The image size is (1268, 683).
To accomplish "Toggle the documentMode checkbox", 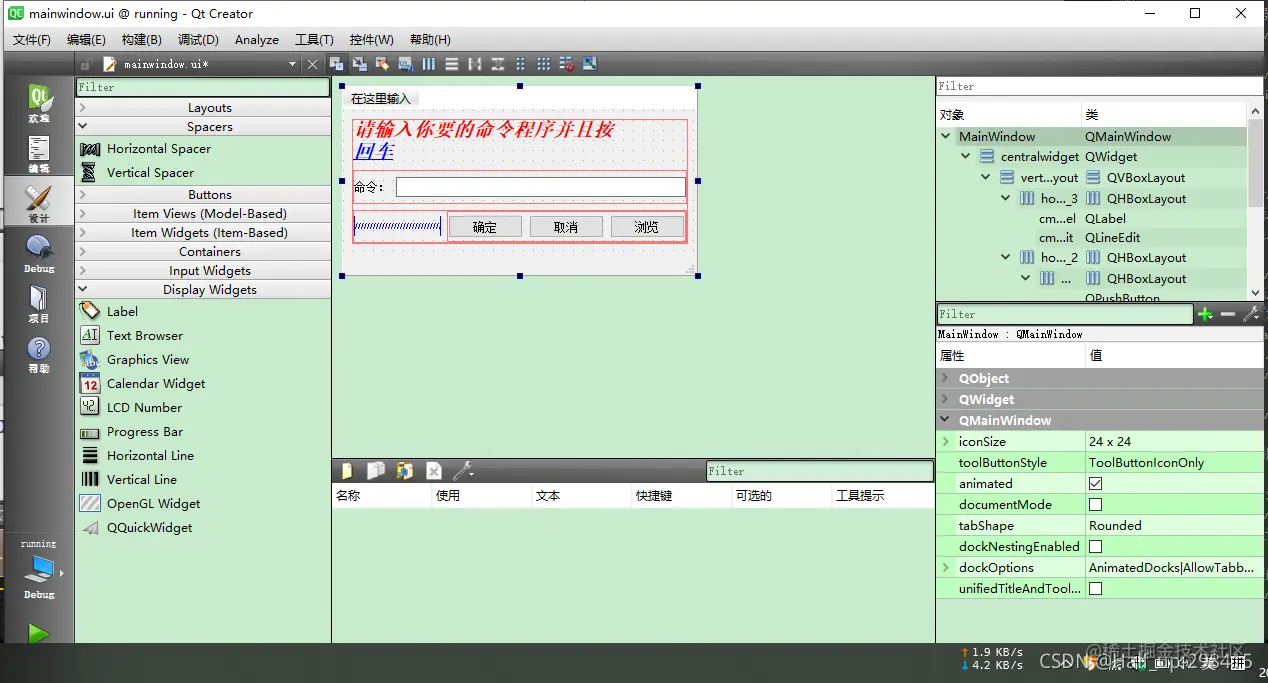I will pos(1095,505).
